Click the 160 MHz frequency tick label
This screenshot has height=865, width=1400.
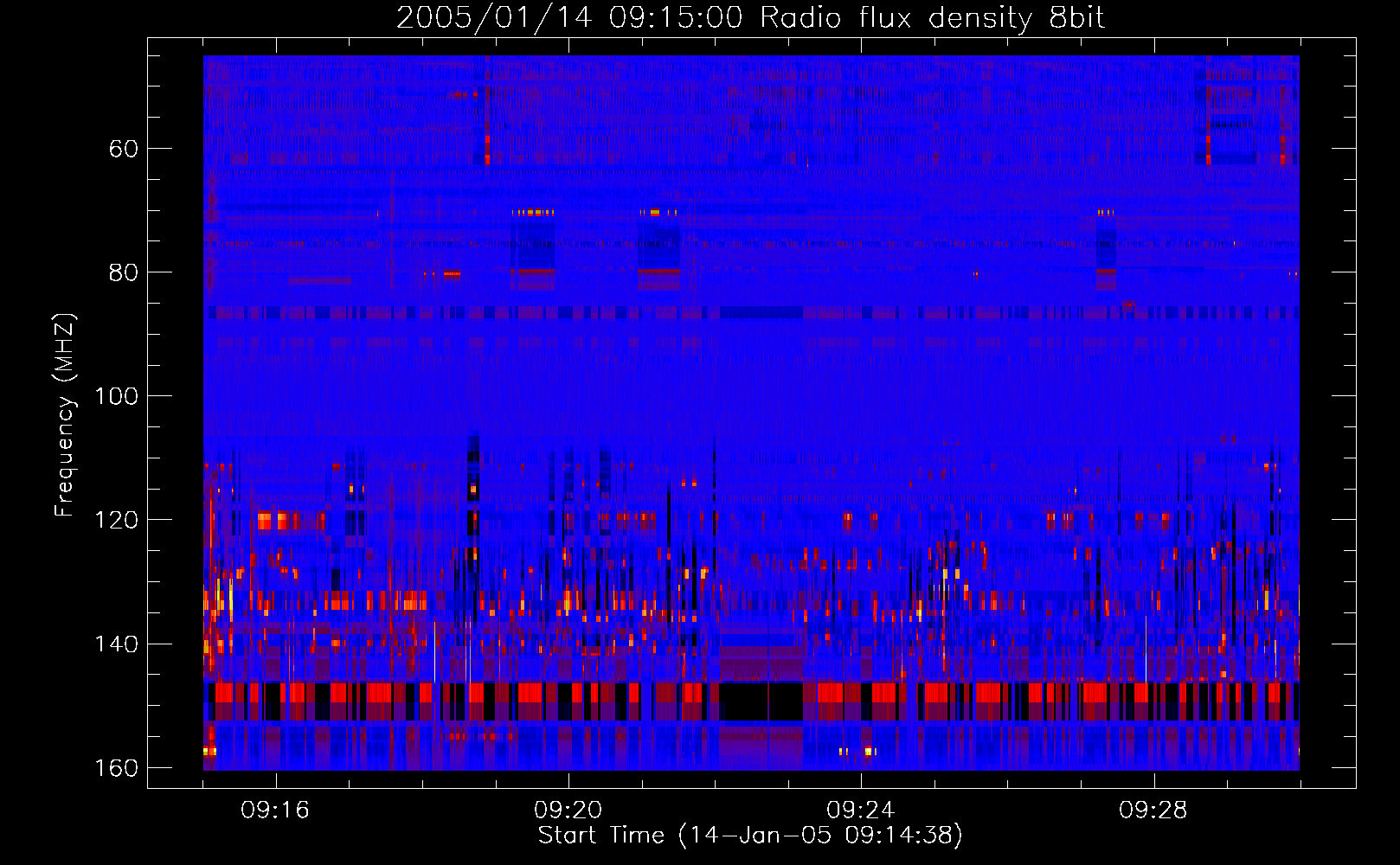point(116,768)
